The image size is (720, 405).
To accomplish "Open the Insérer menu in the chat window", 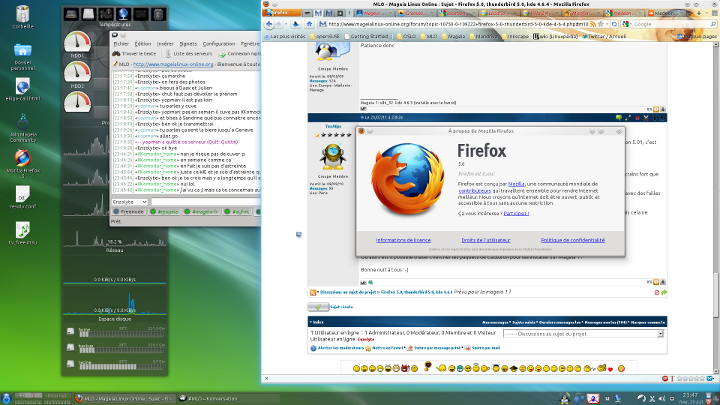I will 165,44.
